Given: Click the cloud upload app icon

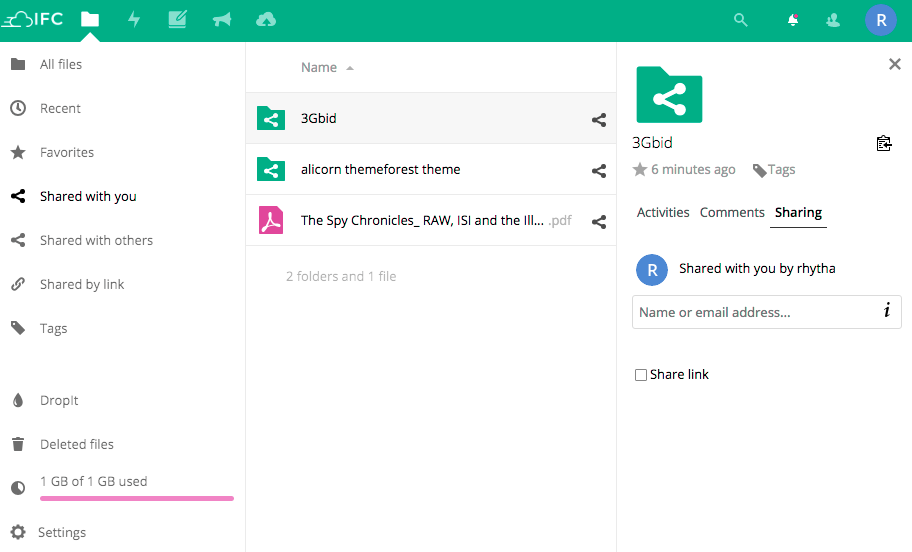Looking at the screenshot, I should (x=265, y=19).
